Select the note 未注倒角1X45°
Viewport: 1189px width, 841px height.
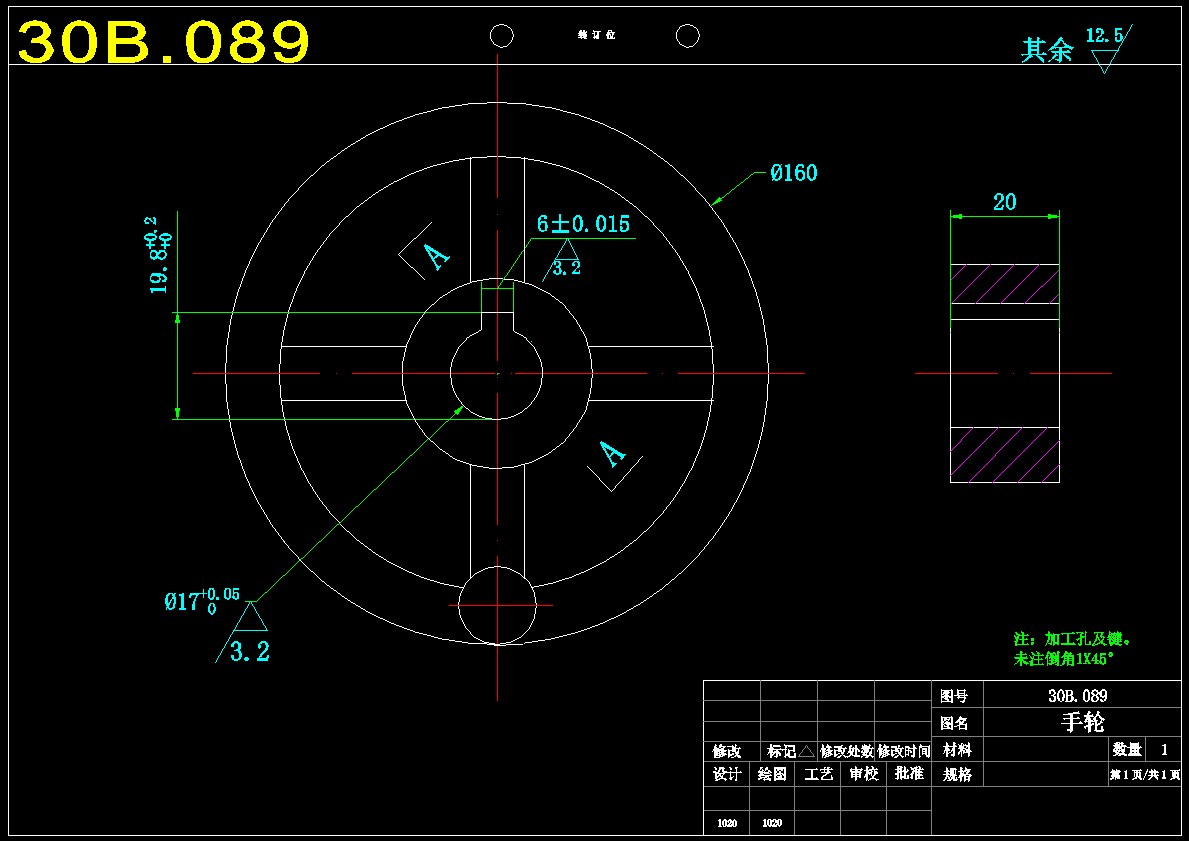click(x=1064, y=659)
